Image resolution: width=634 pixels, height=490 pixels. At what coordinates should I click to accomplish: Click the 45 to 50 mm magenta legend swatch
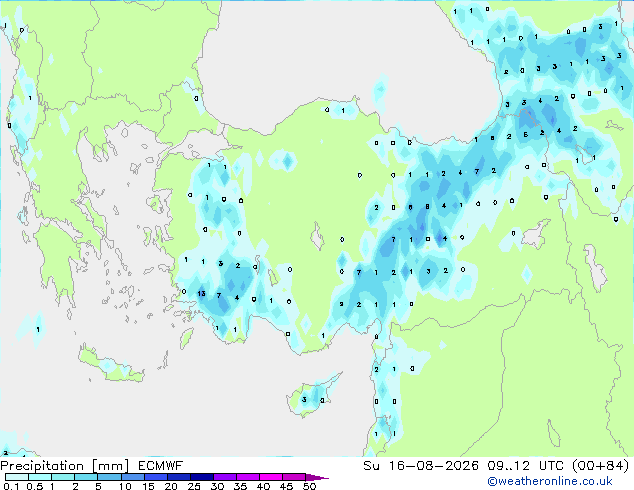click(294, 477)
